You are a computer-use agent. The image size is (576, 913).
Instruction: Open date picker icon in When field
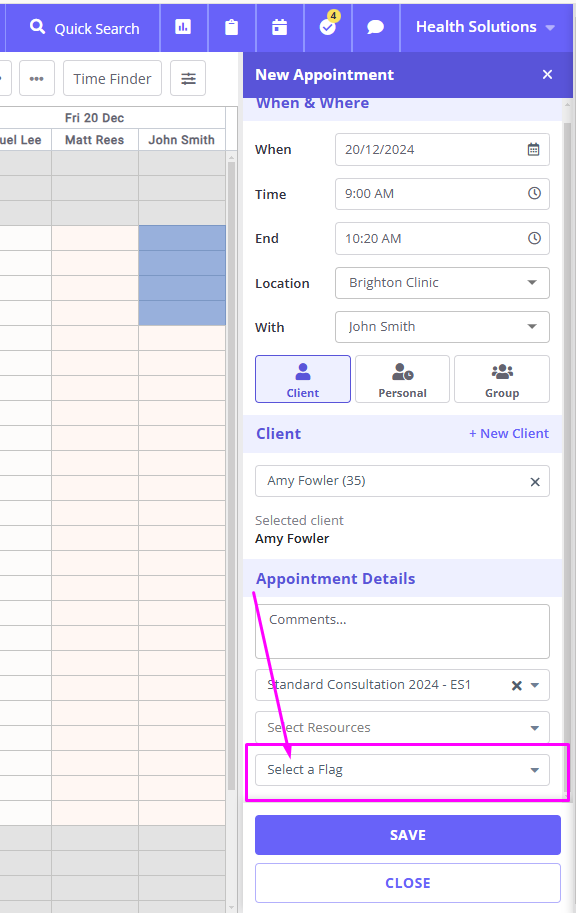(x=533, y=150)
